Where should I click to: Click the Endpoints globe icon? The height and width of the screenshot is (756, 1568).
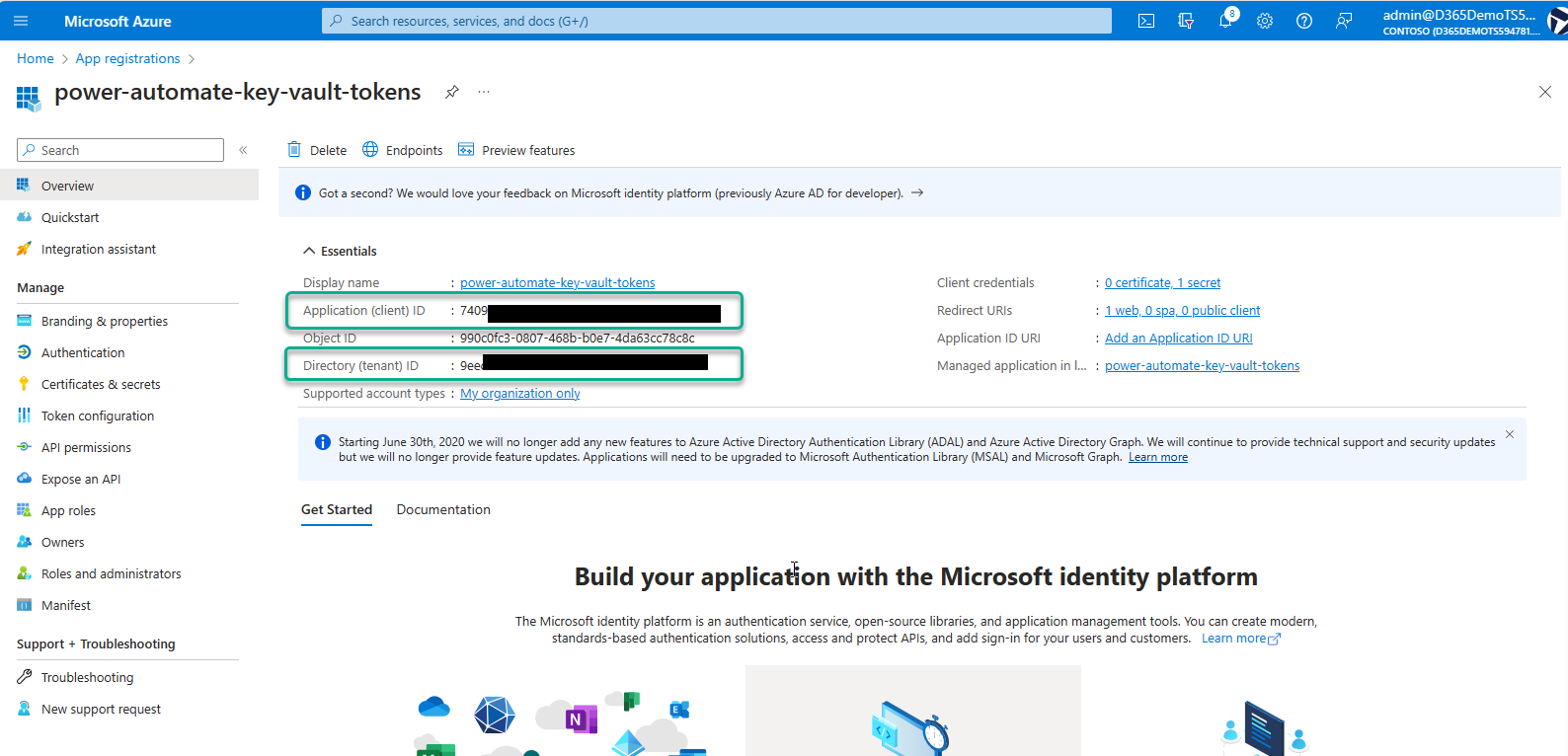click(370, 150)
